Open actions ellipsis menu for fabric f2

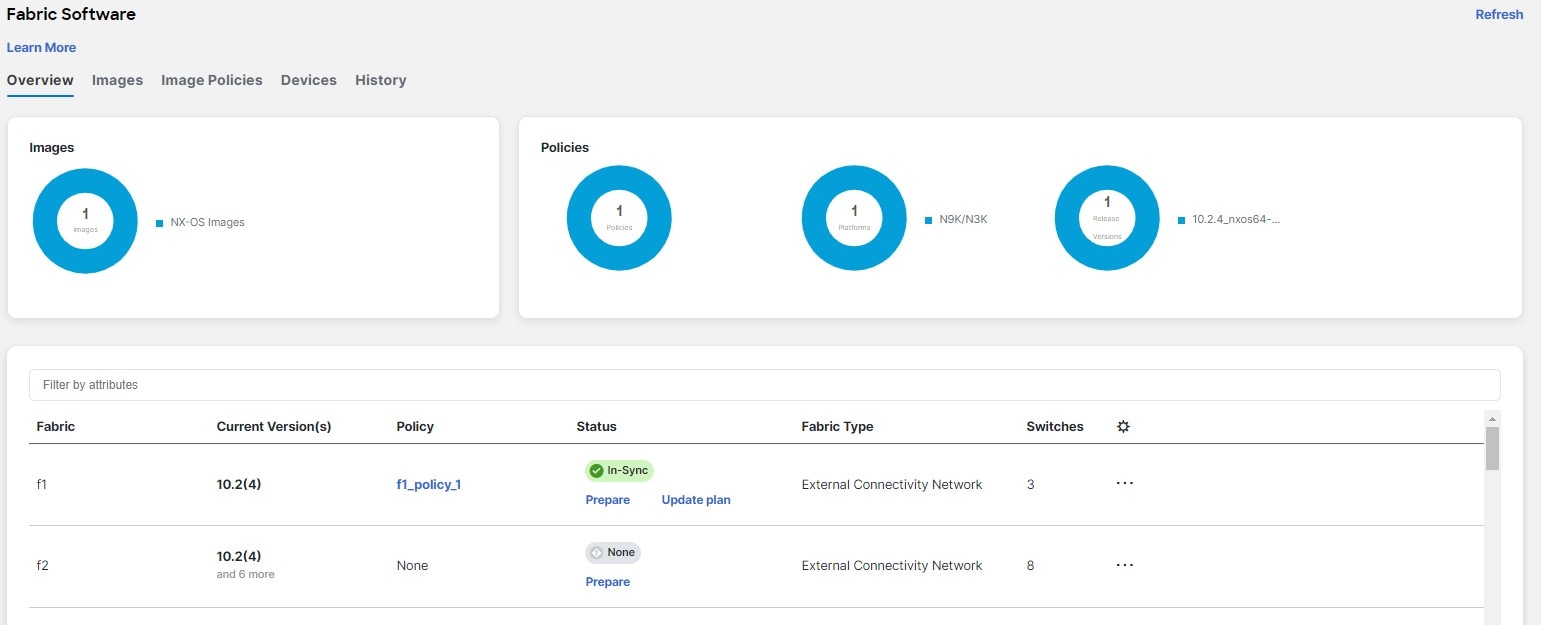coord(1125,565)
